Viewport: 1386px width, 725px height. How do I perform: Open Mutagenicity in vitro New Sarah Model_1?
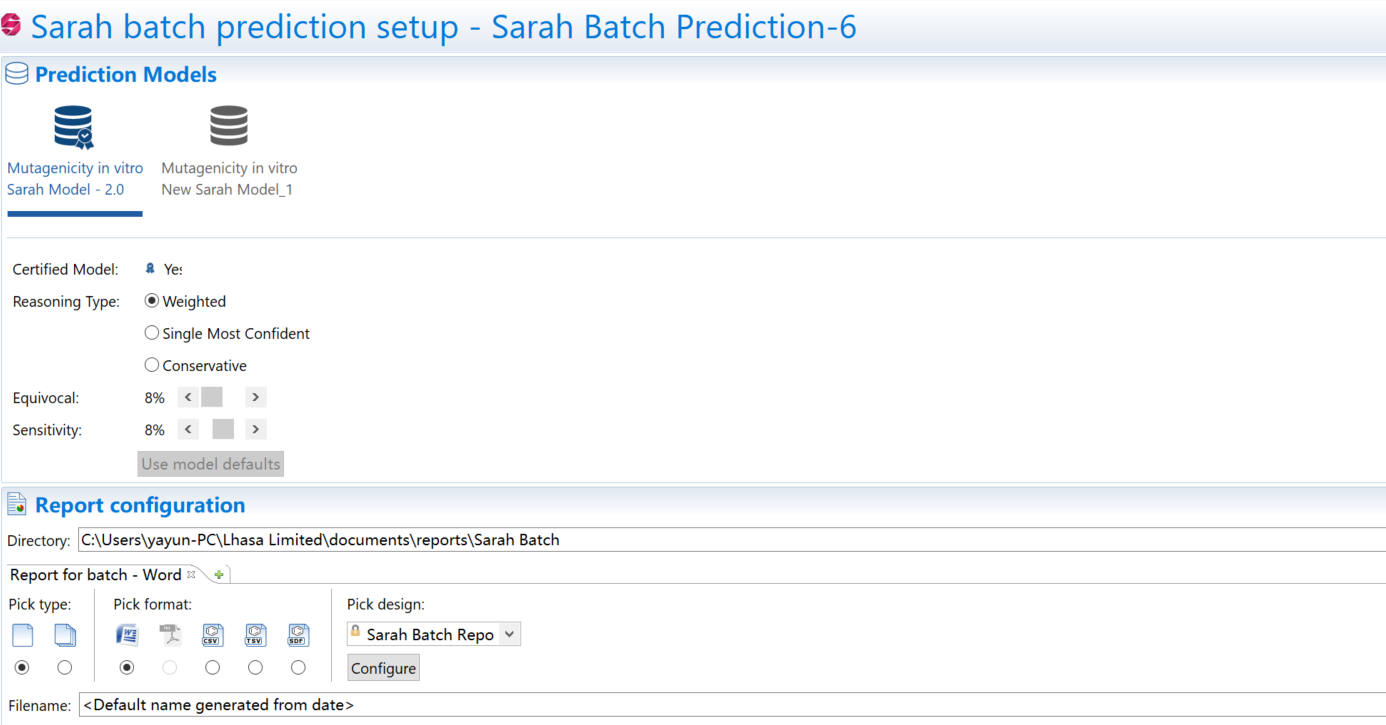229,179
